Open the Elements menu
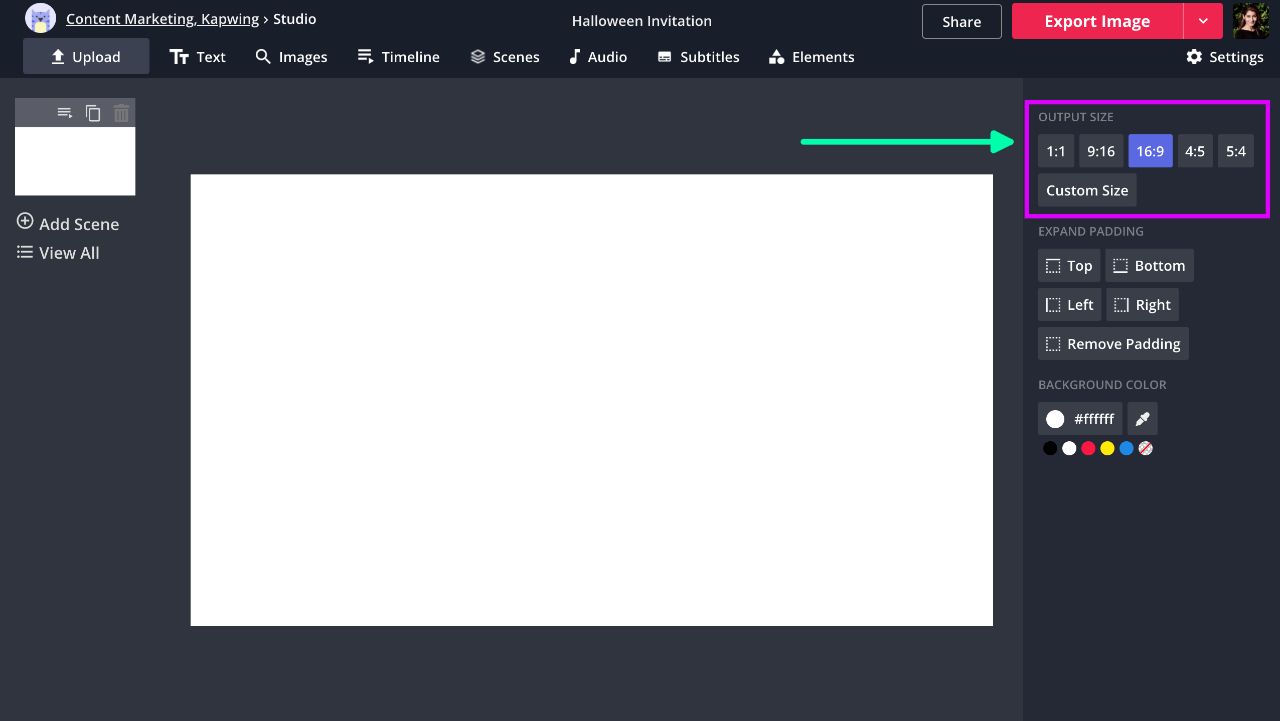This screenshot has width=1280, height=721. click(811, 57)
